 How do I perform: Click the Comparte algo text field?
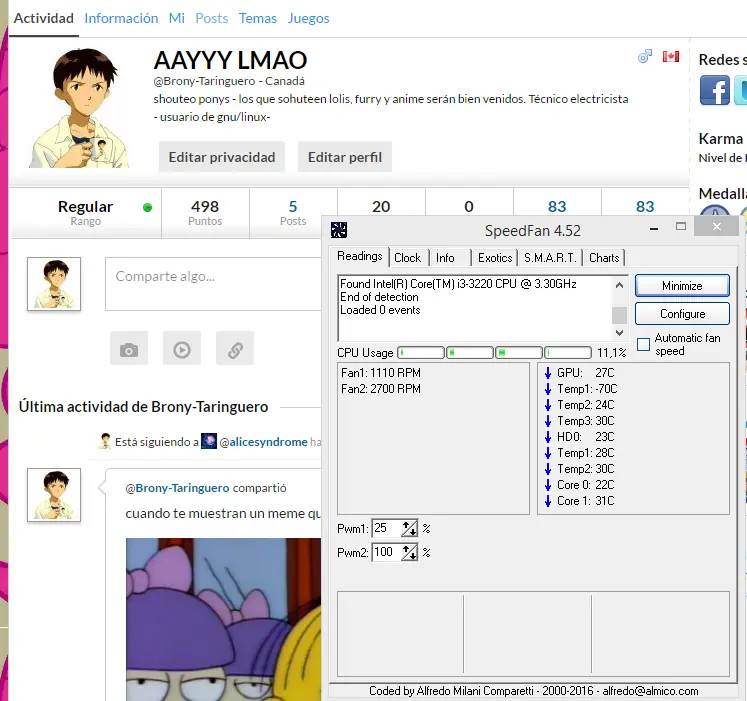[213, 284]
